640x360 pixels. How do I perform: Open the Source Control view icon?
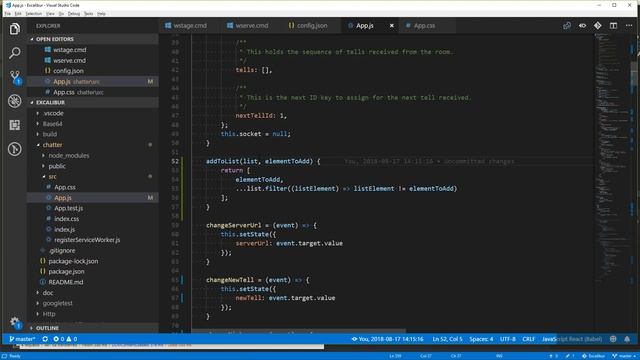[15, 77]
